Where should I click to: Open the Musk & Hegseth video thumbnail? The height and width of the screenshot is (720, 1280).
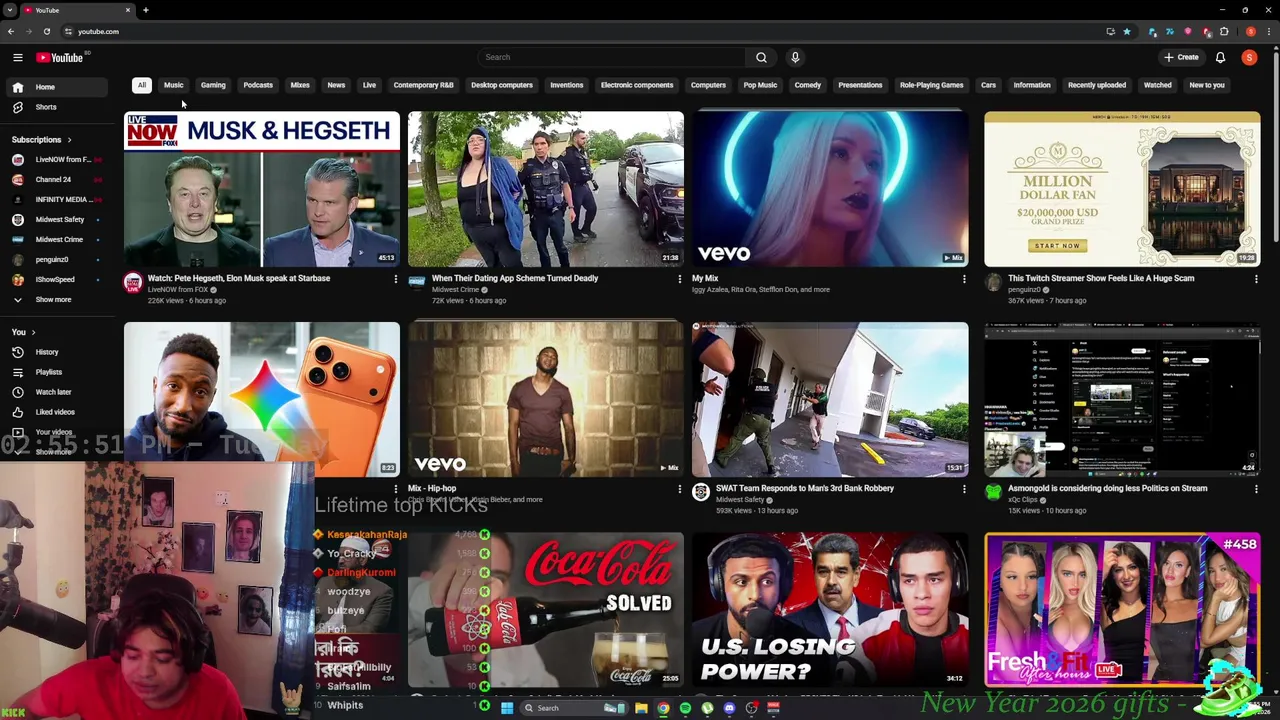click(262, 189)
